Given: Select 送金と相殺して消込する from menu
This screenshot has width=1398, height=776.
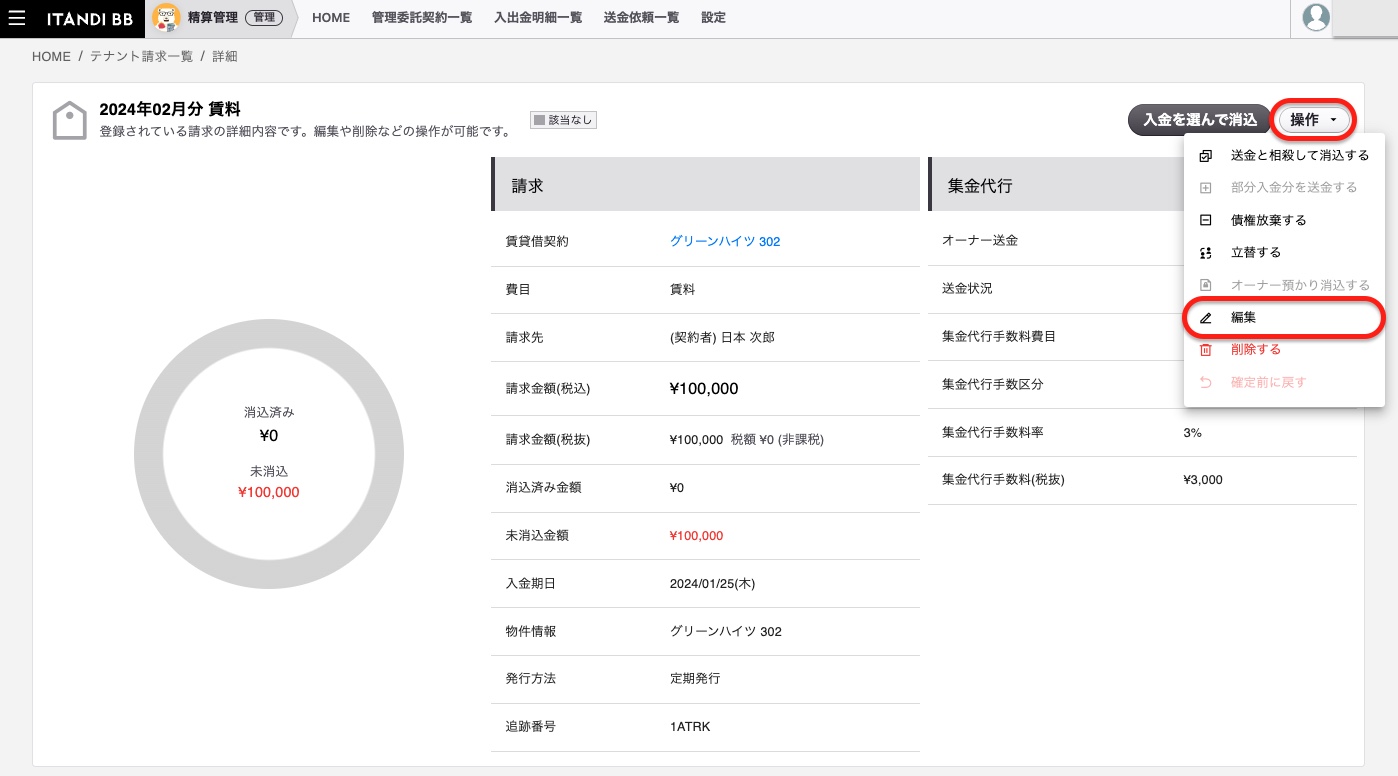Looking at the screenshot, I should pos(1284,156).
